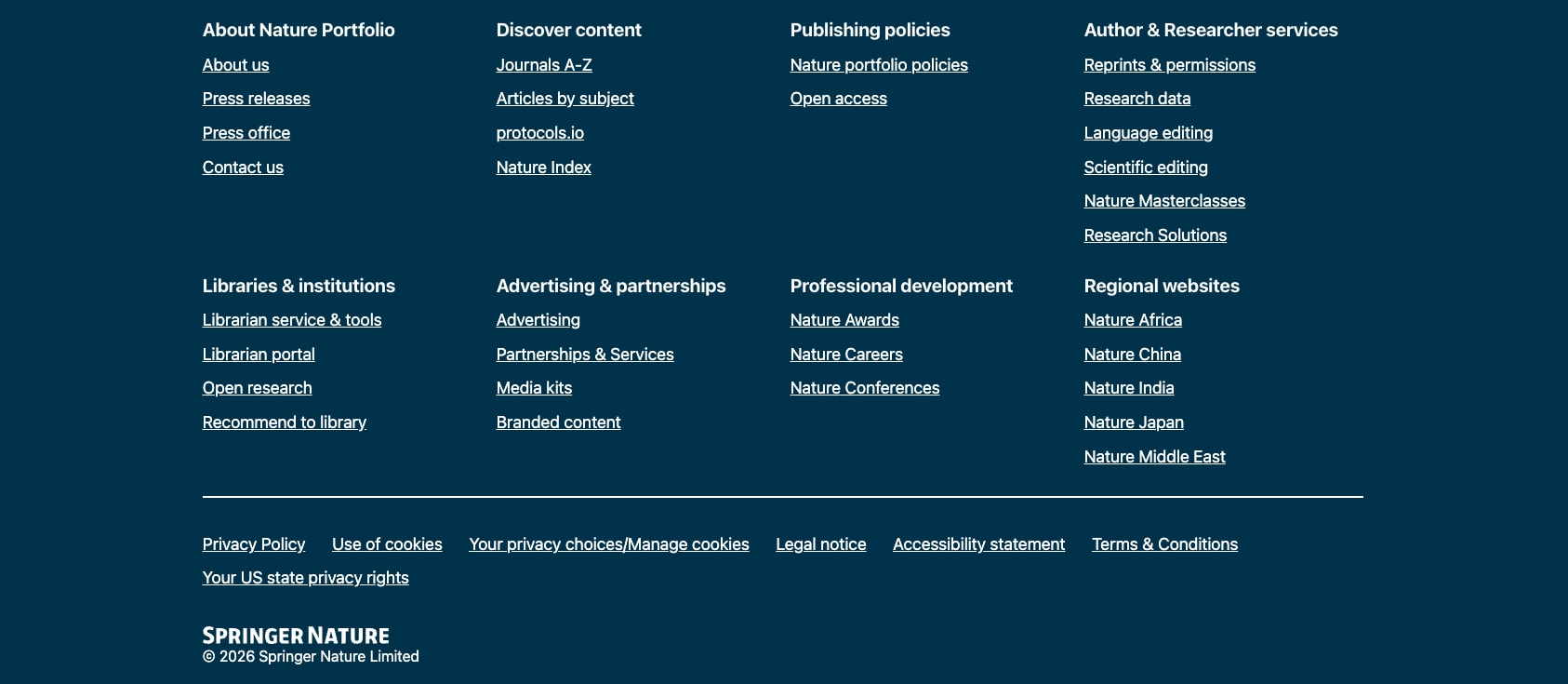Screen dimensions: 1568x684
Task: Select Scientific editing service
Action: [x=1146, y=168]
